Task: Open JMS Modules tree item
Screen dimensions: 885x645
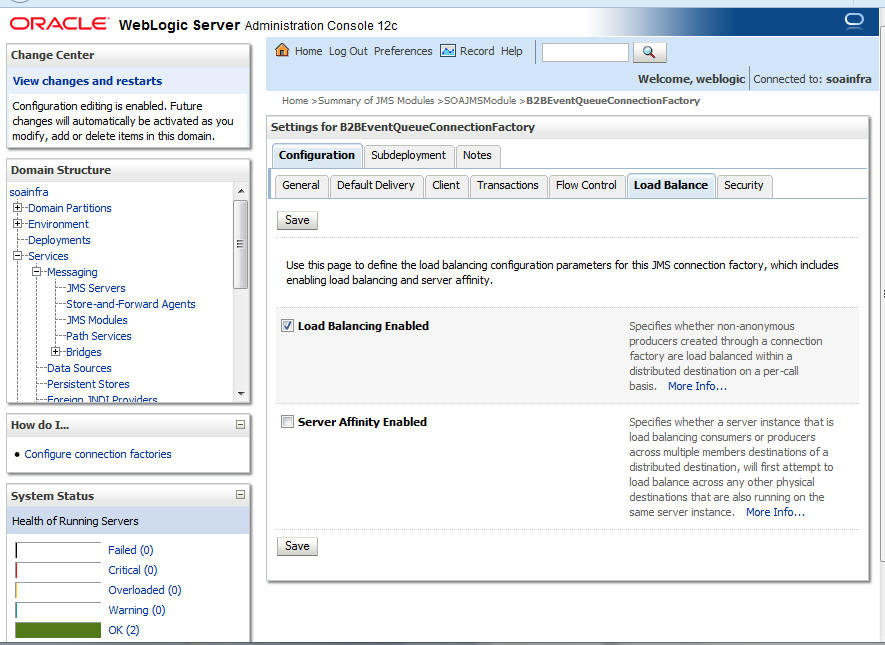Action: [x=97, y=320]
